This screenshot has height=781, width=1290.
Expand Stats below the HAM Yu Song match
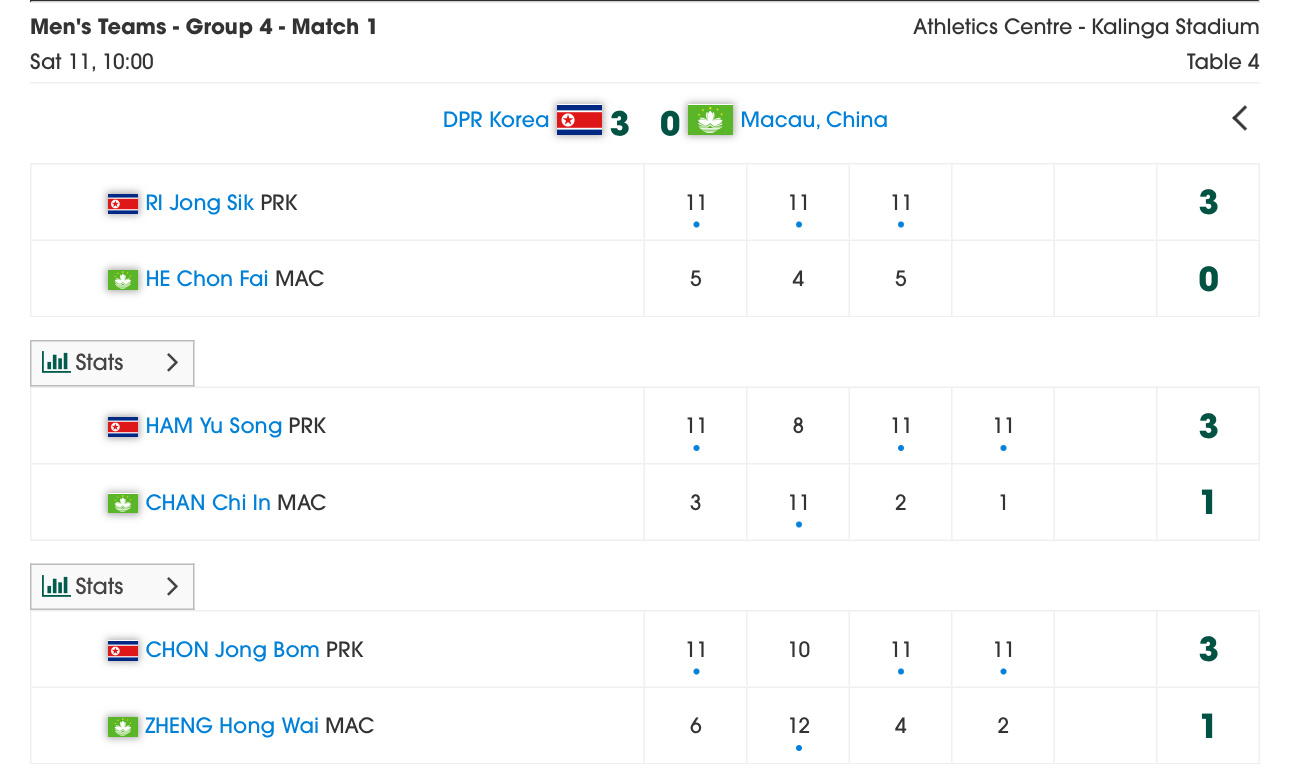pyautogui.click(x=112, y=587)
